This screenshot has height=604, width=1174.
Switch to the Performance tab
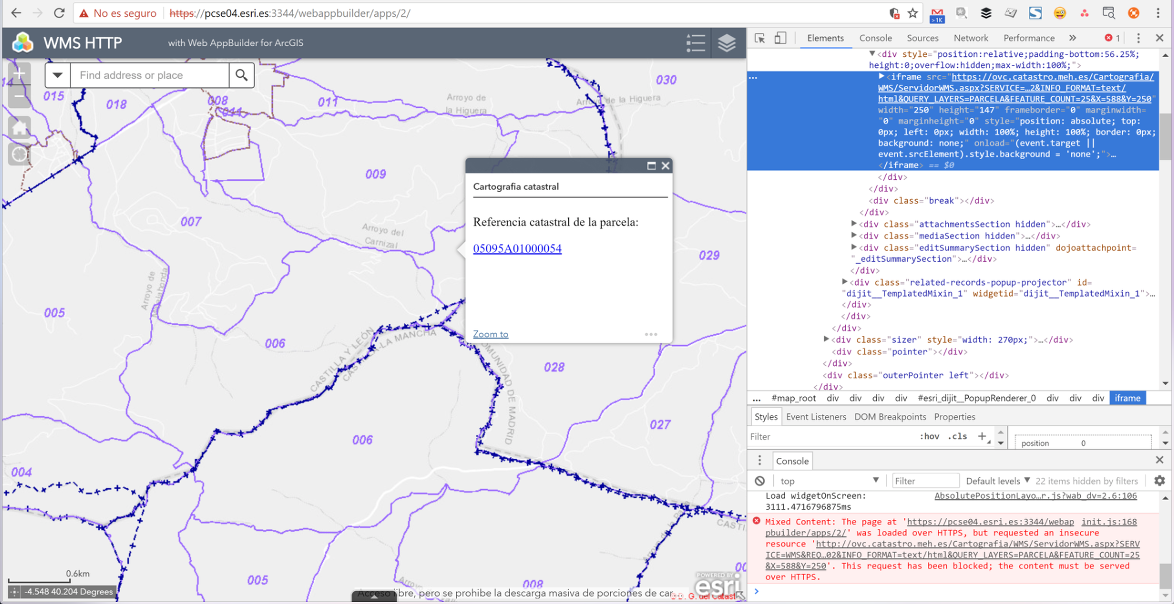(1029, 38)
